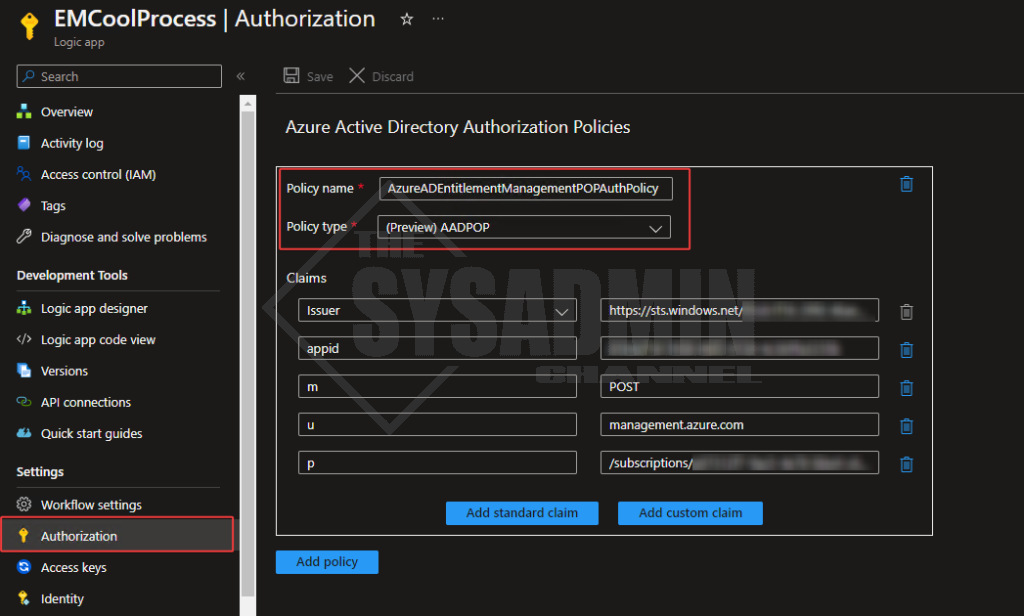Click Add custom claim button
The image size is (1024, 616).
tap(690, 513)
